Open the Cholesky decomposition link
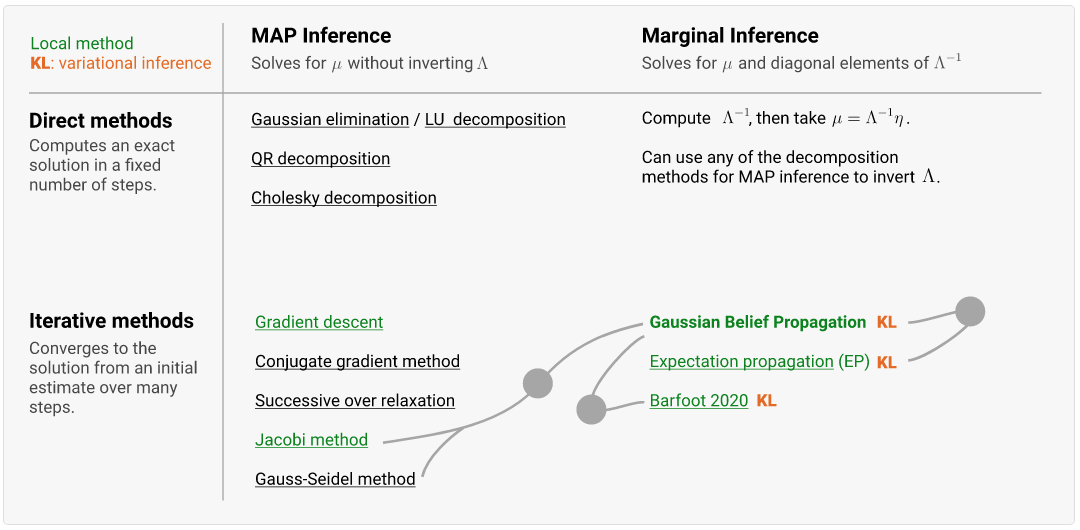 coord(343,197)
